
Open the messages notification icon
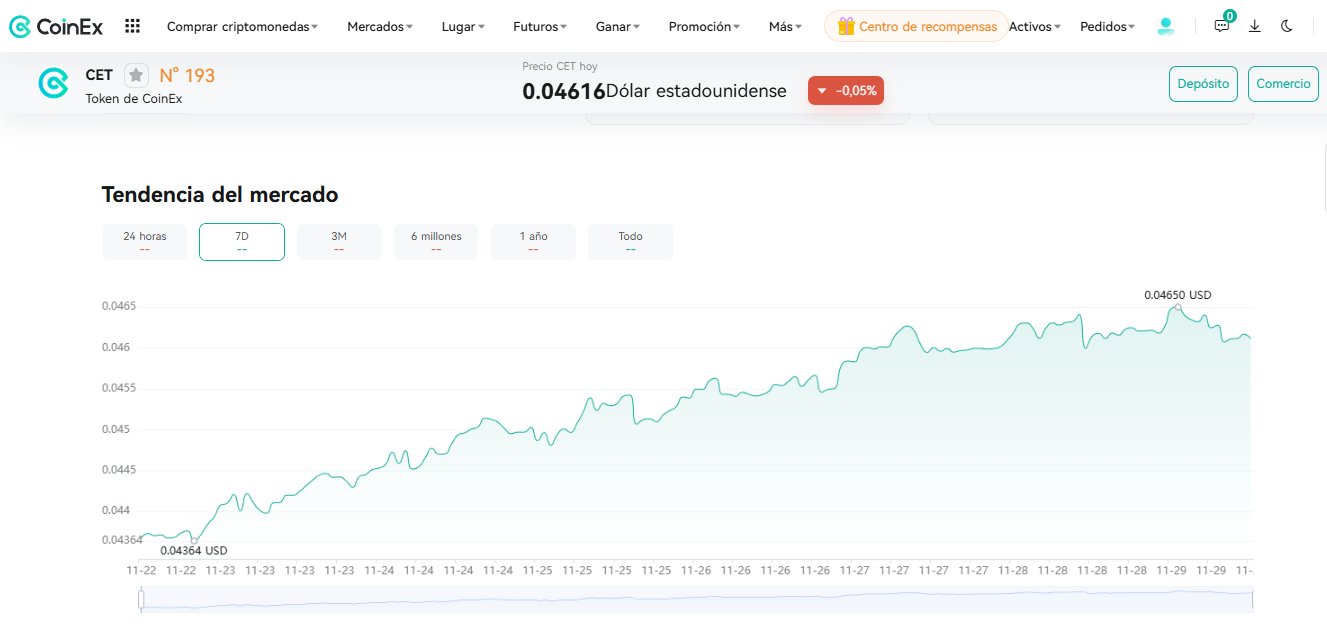pos(1221,27)
